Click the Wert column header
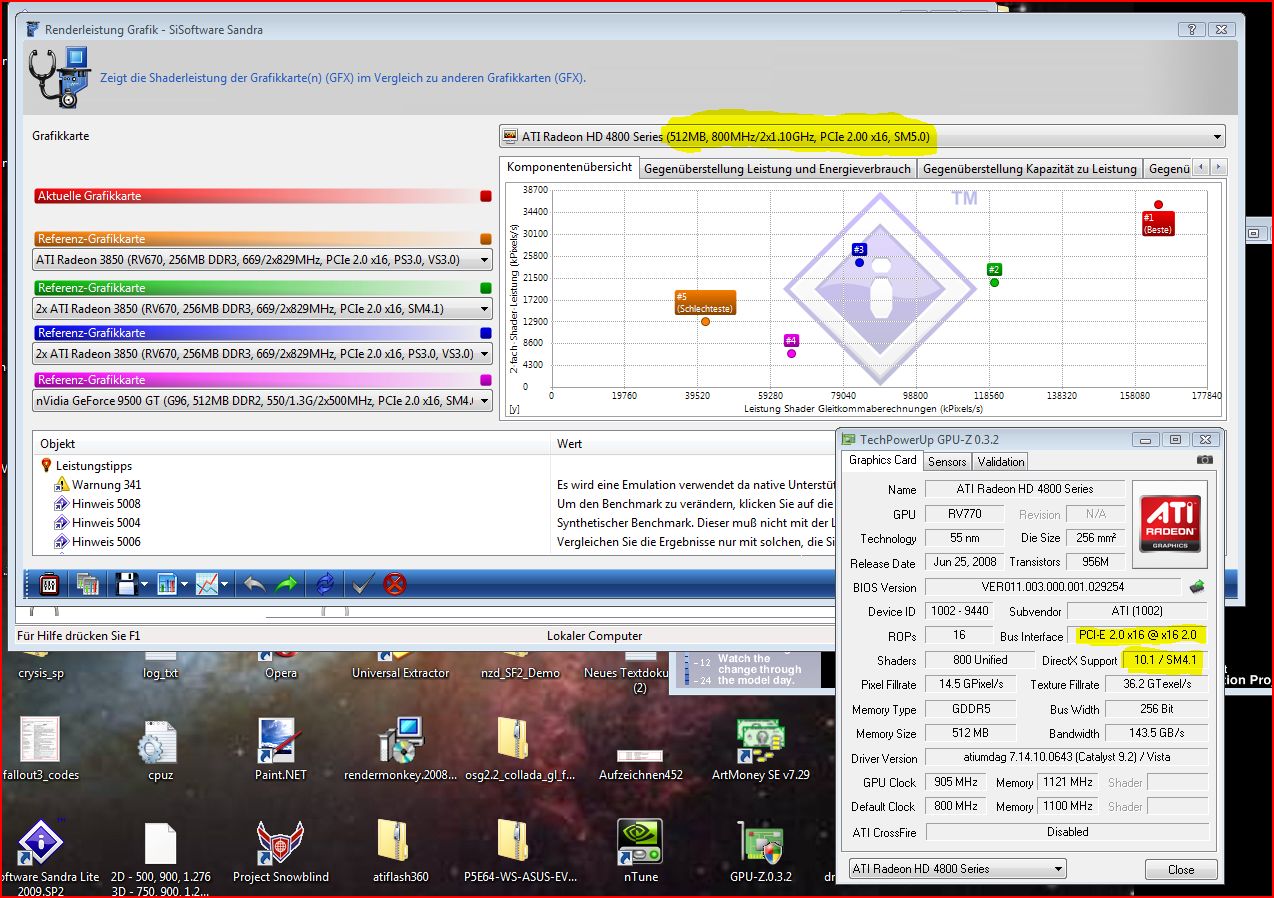The width and height of the screenshot is (1274, 898). (693, 444)
